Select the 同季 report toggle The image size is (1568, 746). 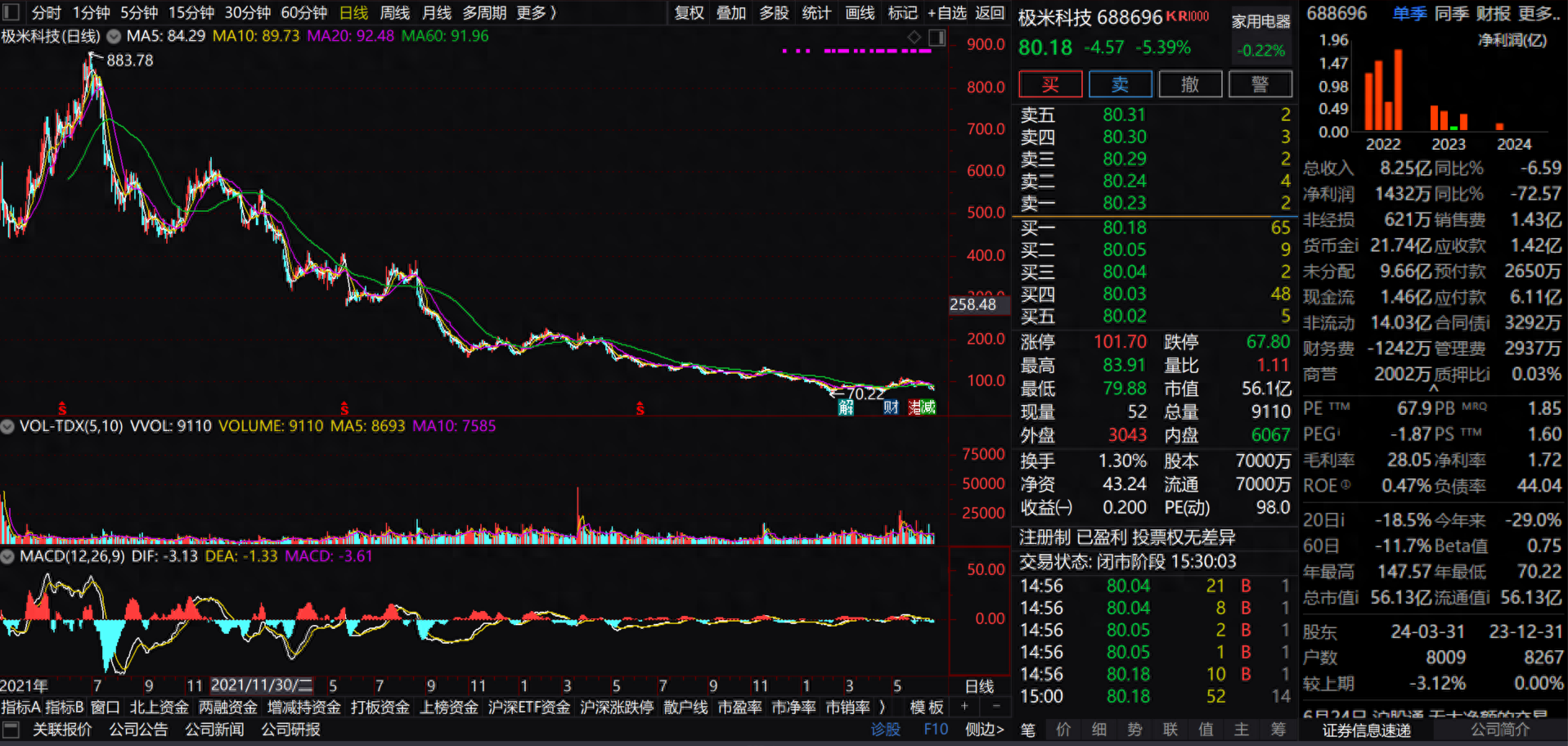(x=1452, y=14)
